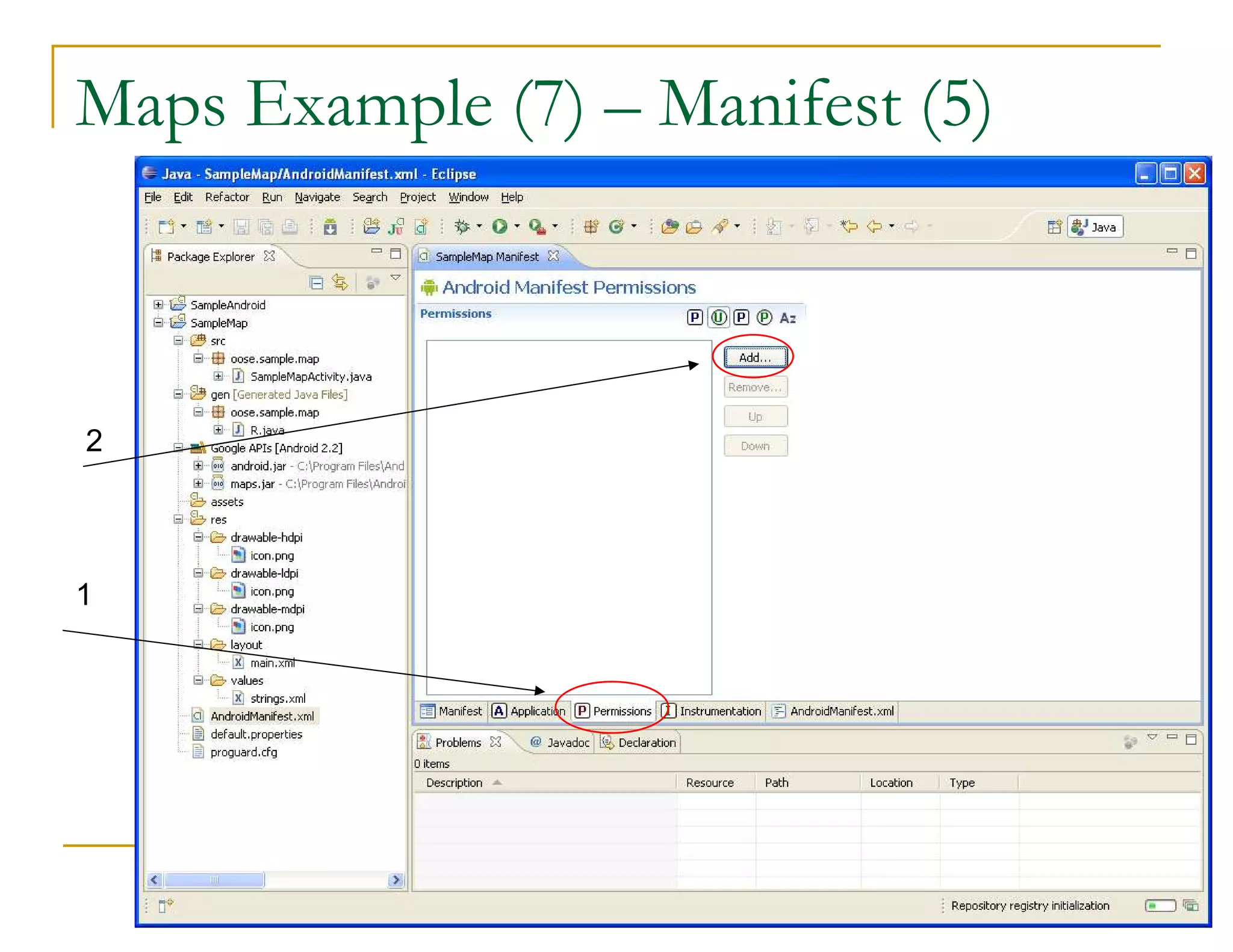The image size is (1233, 952).
Task: Click the progress view icon in status bar
Action: click(1191, 905)
